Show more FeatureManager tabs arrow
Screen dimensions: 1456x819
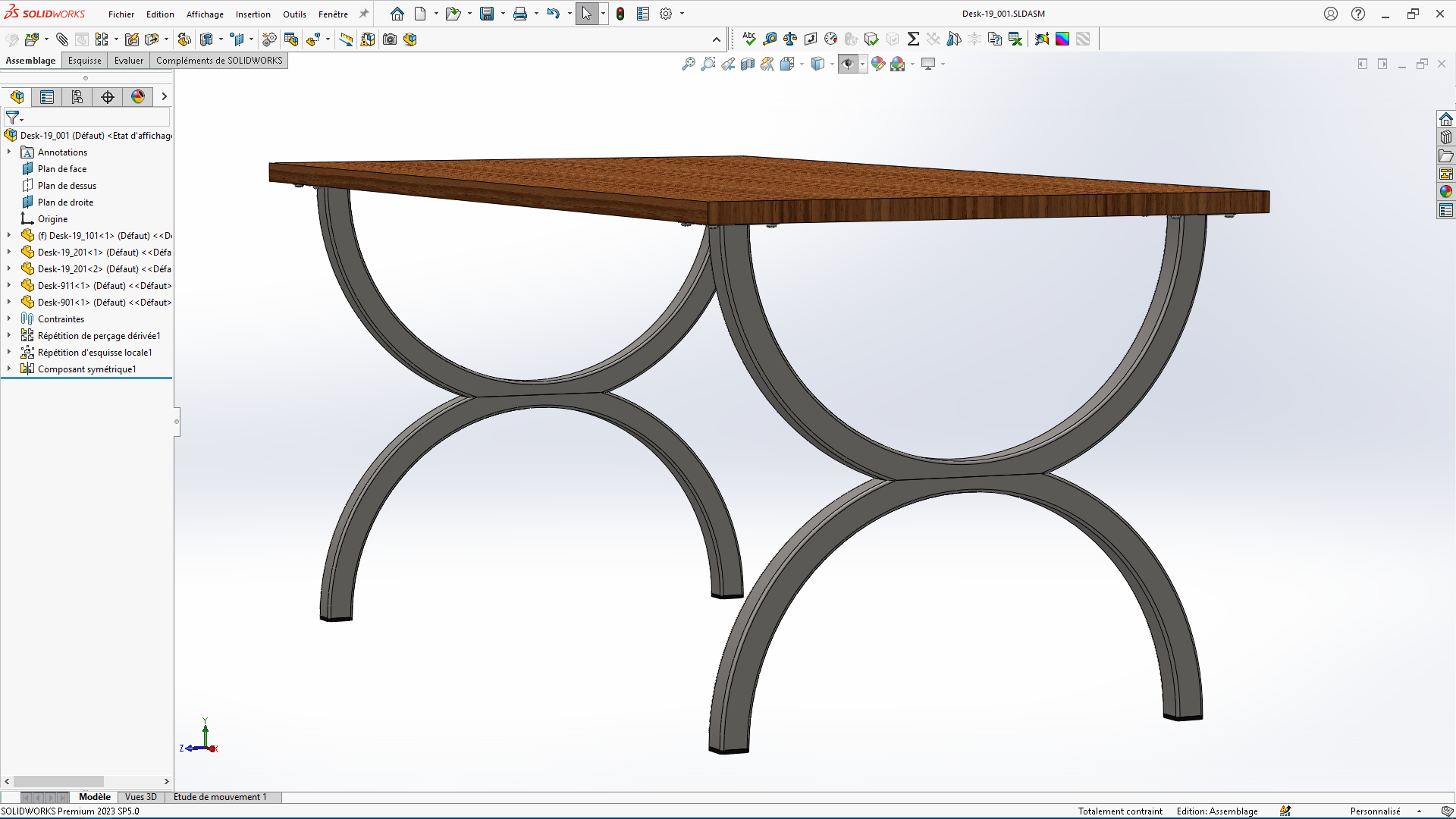click(164, 96)
